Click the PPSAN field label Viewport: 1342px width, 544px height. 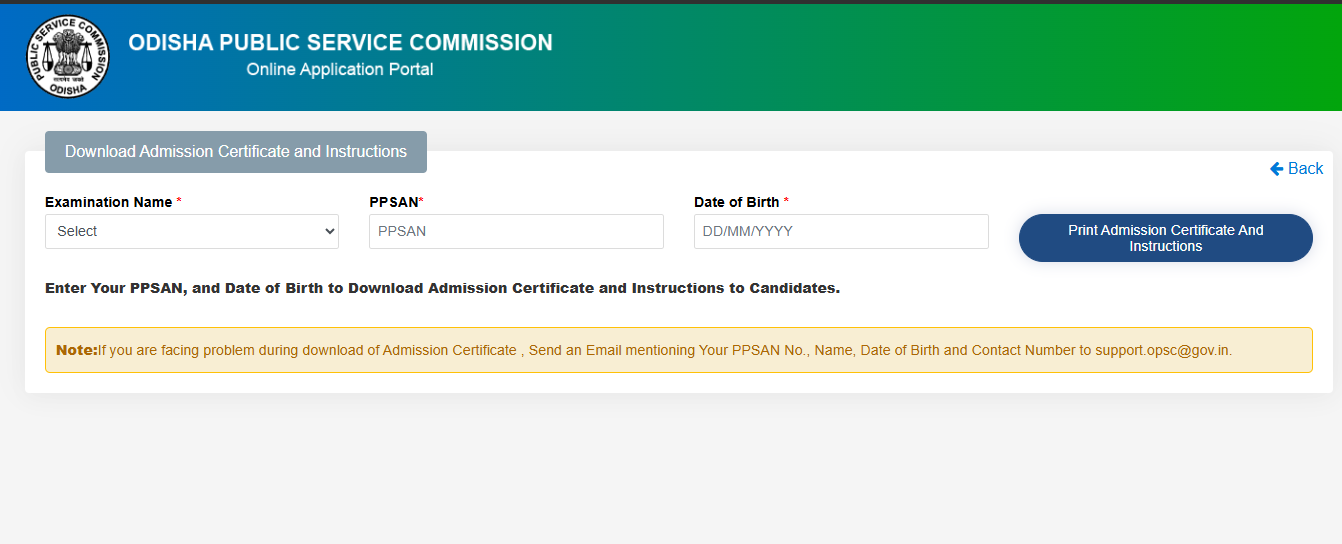click(394, 202)
